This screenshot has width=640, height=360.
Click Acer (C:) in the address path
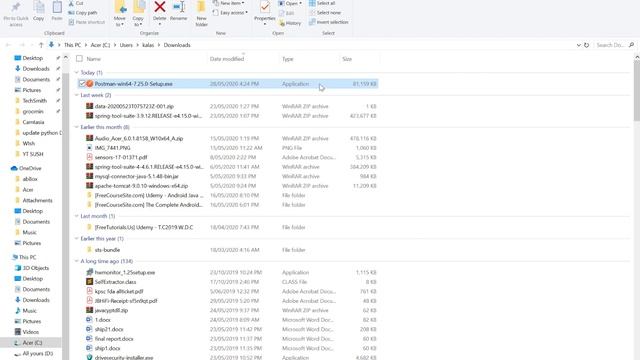pos(100,45)
